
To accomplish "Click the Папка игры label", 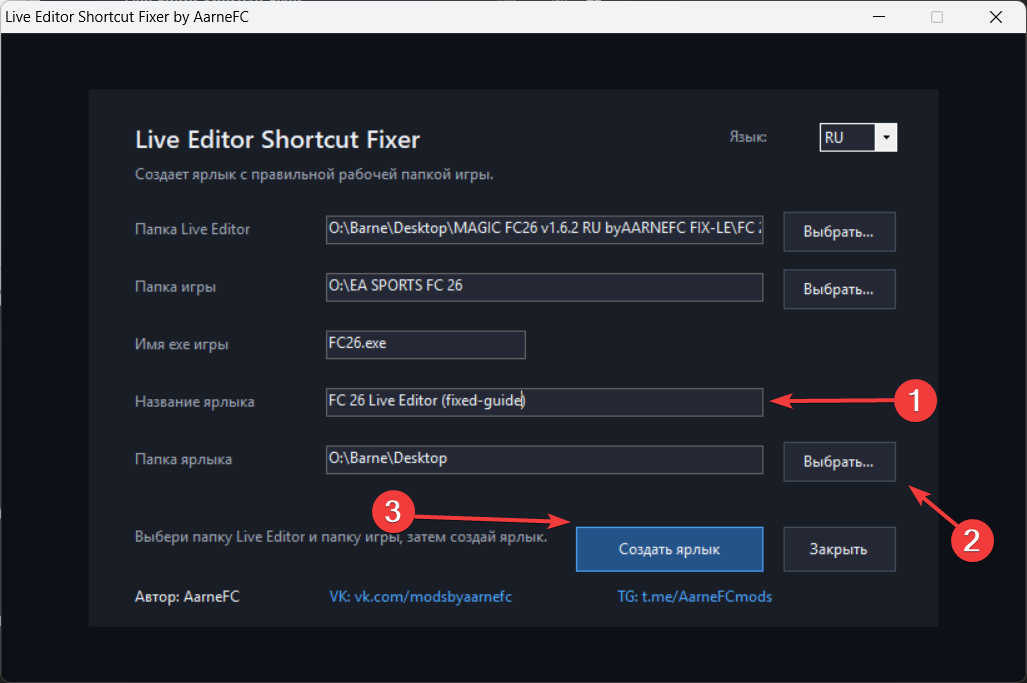I will click(x=176, y=287).
